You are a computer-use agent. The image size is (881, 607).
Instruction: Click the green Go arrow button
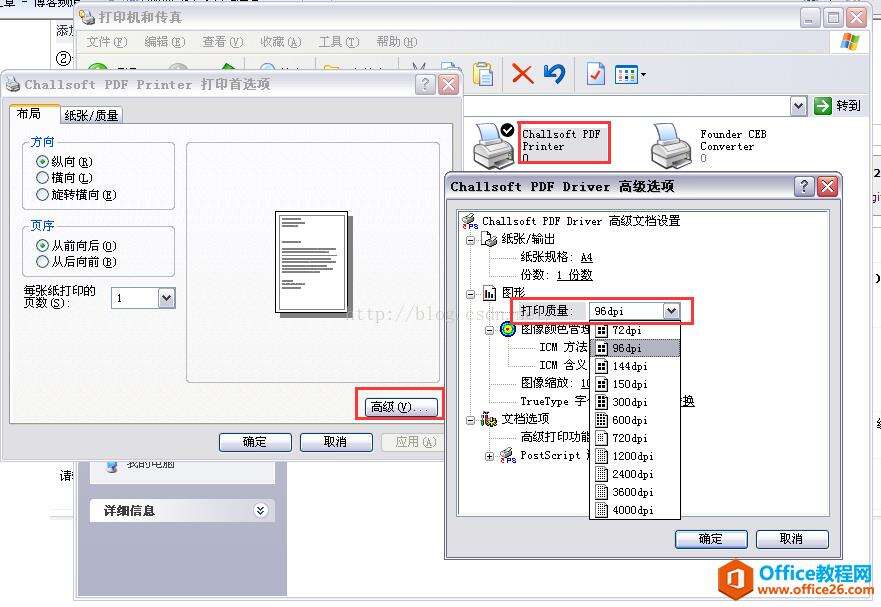tap(823, 106)
